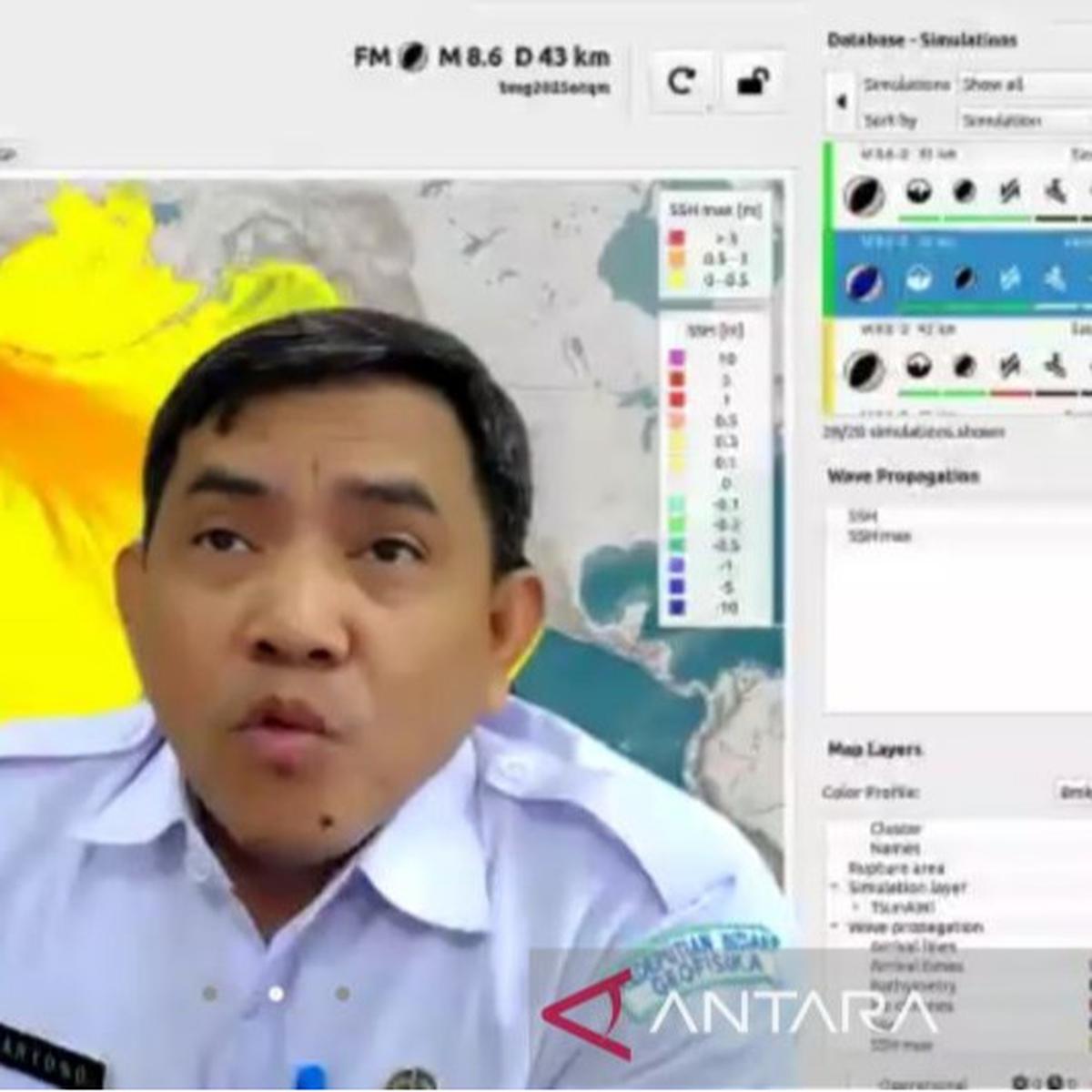Click half-filled circle icon in 42 km row
This screenshot has width=1092, height=1092.
(x=919, y=367)
